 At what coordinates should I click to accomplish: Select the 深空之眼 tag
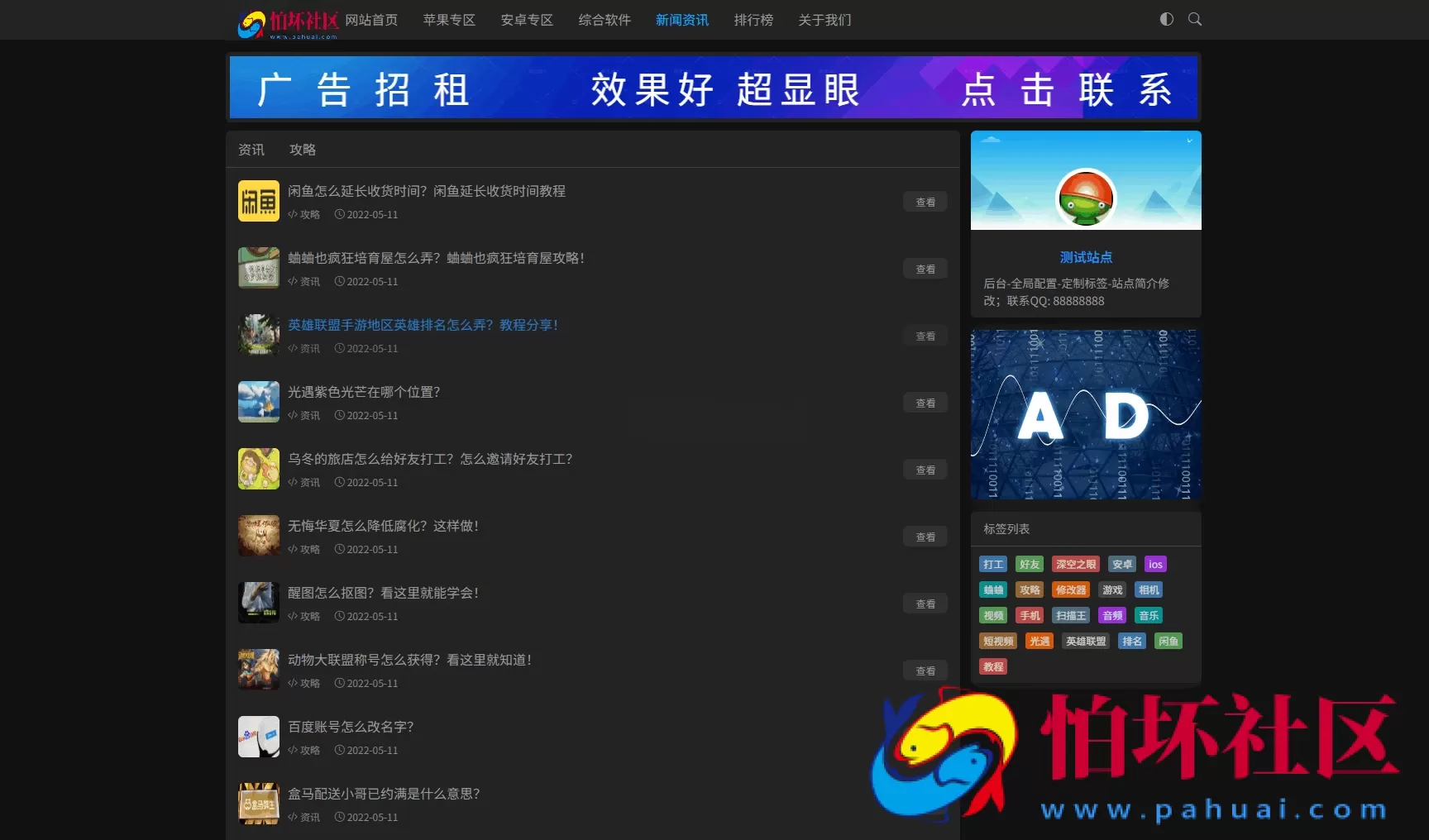[x=1075, y=564]
